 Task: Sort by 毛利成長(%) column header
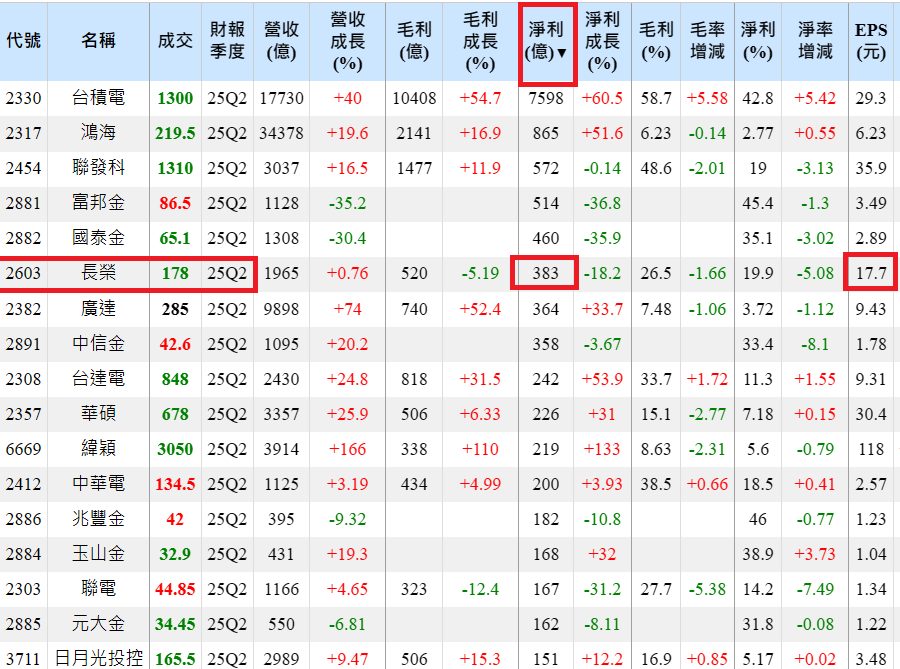point(480,41)
